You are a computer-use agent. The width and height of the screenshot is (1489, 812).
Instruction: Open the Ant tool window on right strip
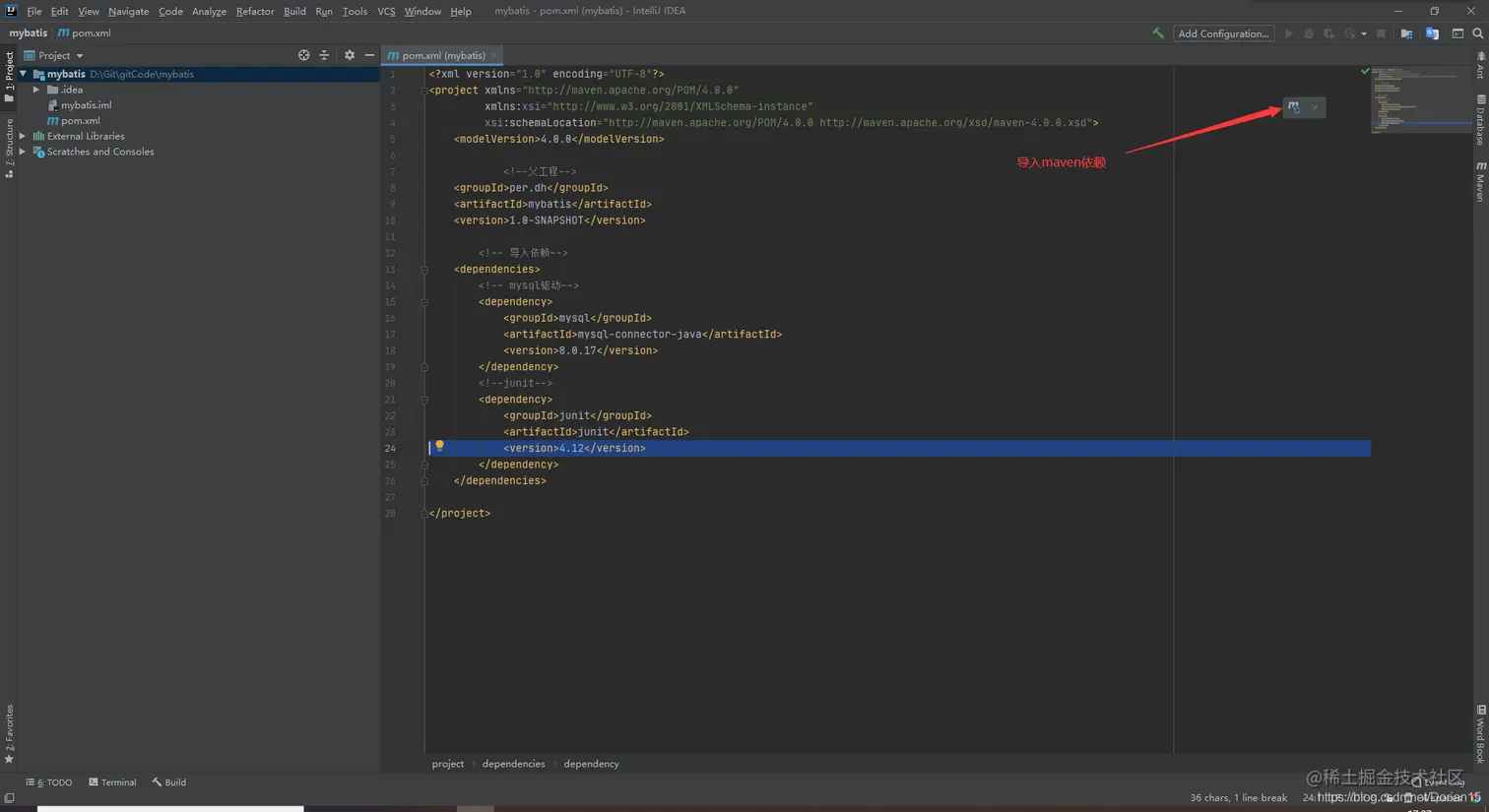pyautogui.click(x=1480, y=65)
